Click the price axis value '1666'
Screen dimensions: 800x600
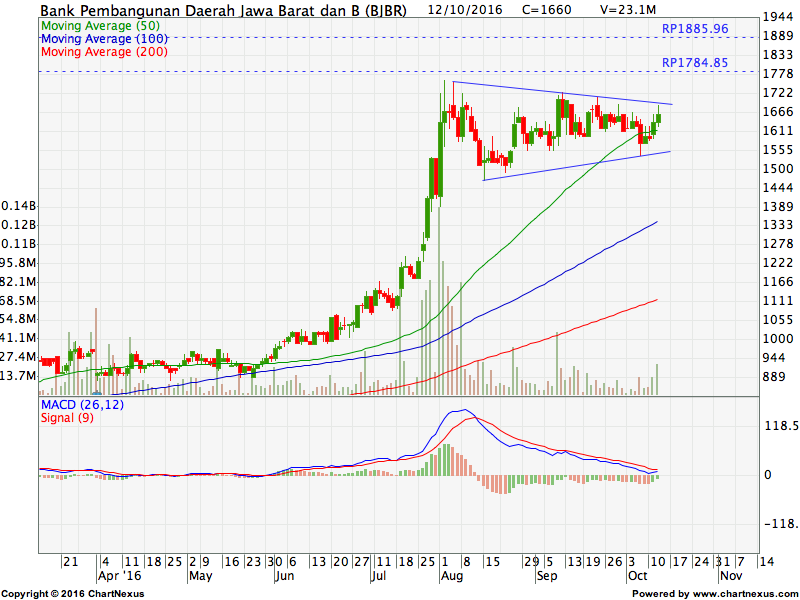778,112
